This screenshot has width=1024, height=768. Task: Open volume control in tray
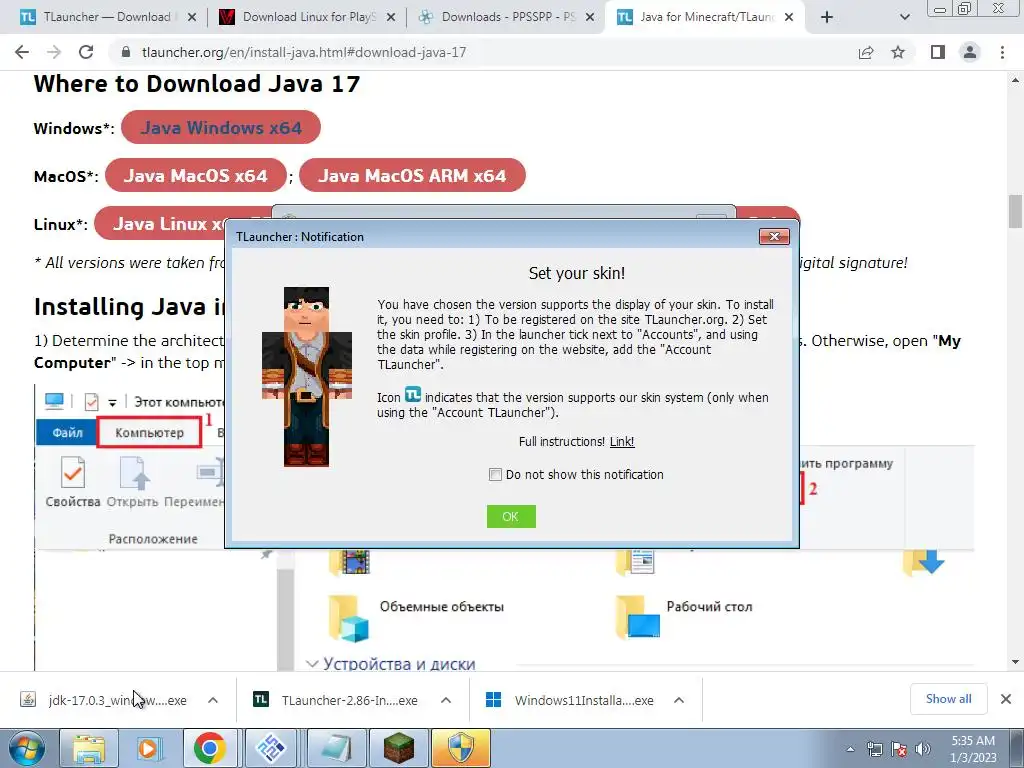tap(923, 749)
